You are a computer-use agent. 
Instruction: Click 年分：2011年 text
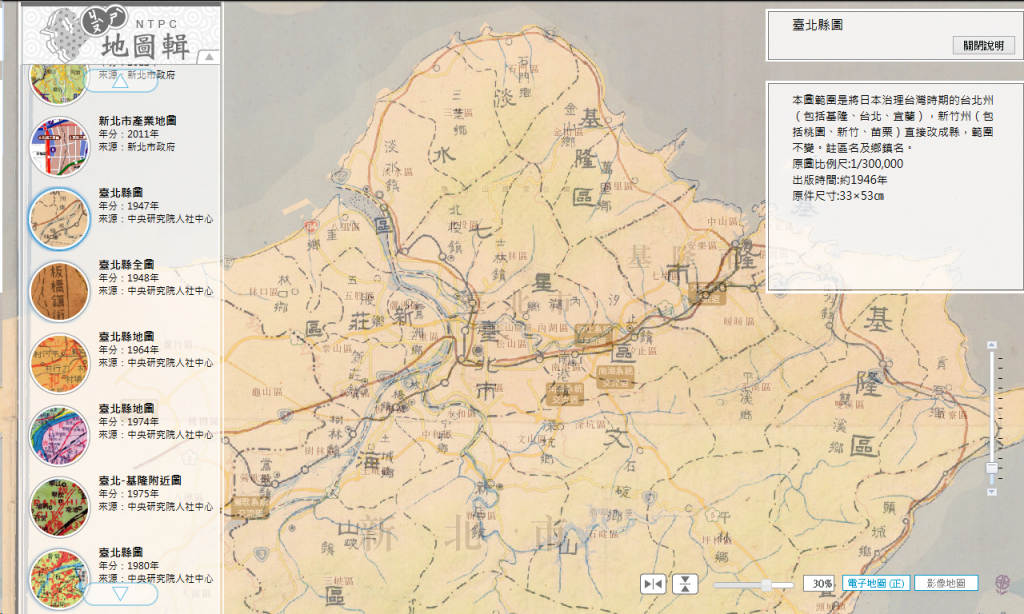coord(129,134)
